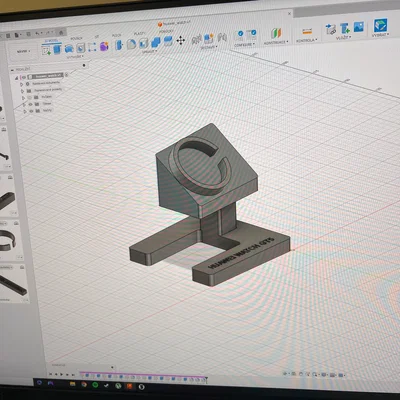Open Chrome from the taskbar
This screenshot has height=400, width=400.
pos(84,385)
